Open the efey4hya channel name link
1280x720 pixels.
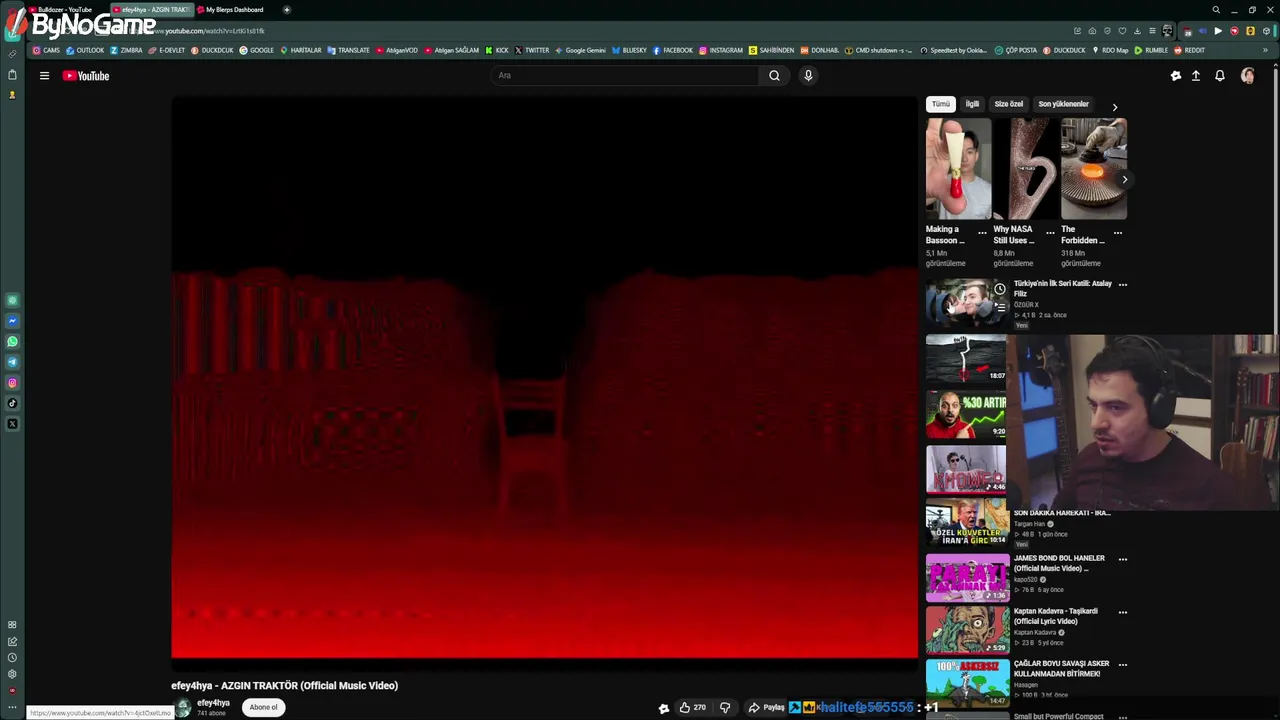point(213,703)
